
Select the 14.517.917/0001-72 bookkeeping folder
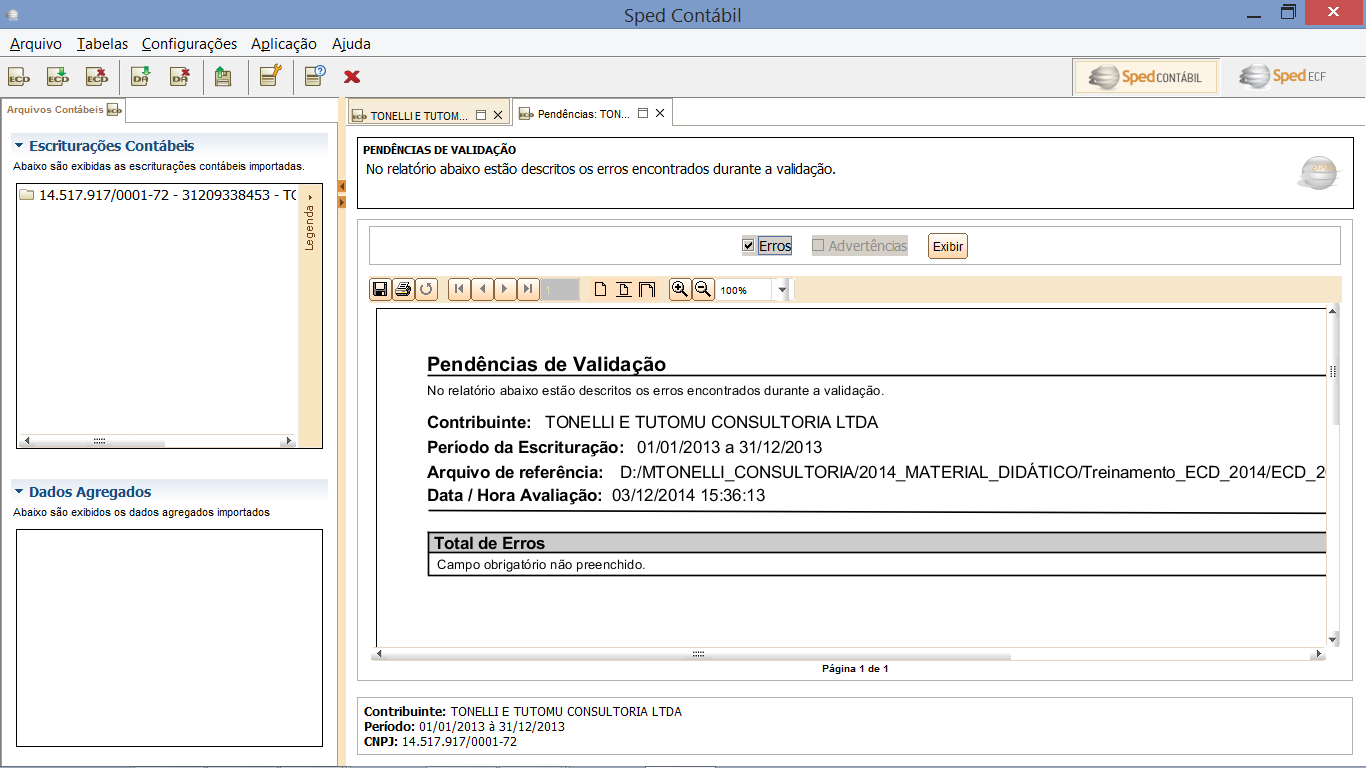[158, 195]
